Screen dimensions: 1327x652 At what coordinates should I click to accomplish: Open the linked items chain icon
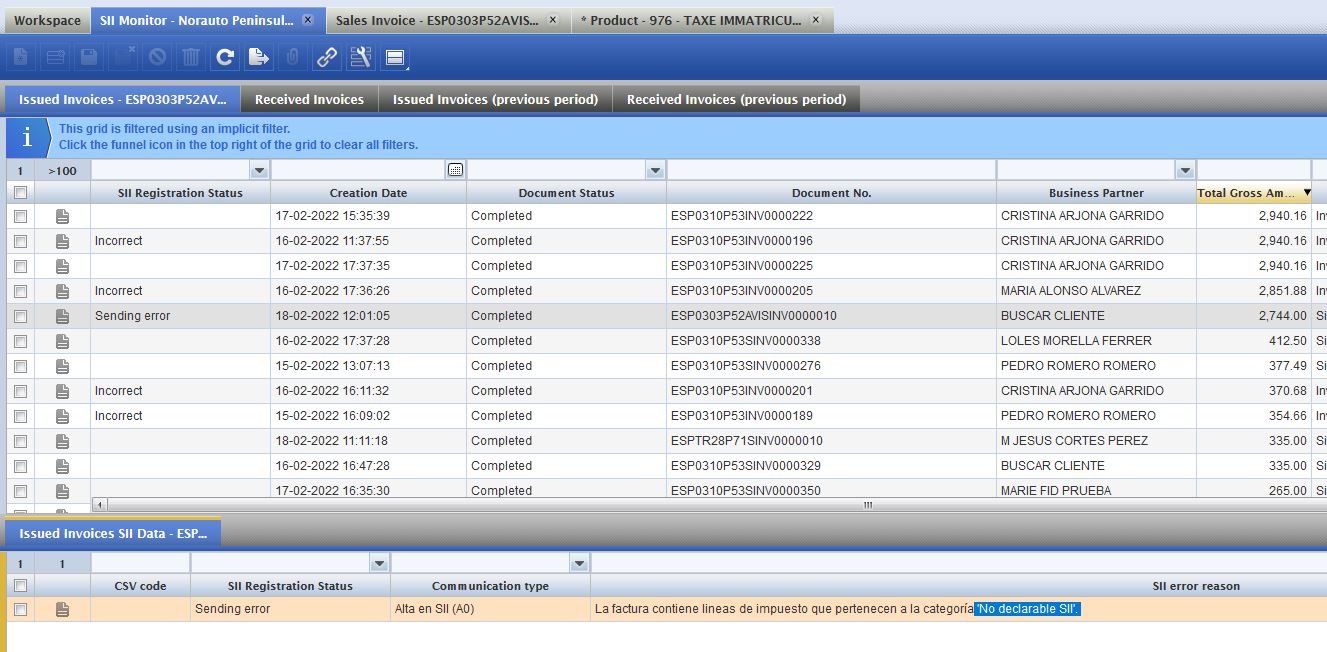327,58
